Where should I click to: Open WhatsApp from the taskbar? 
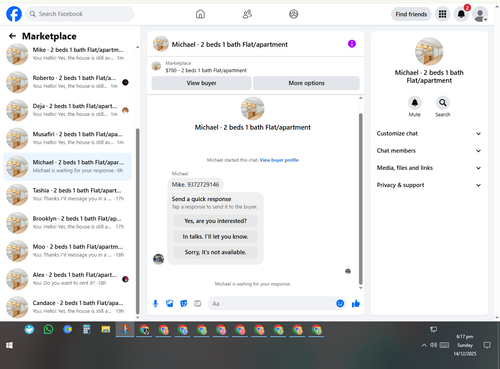[48, 330]
